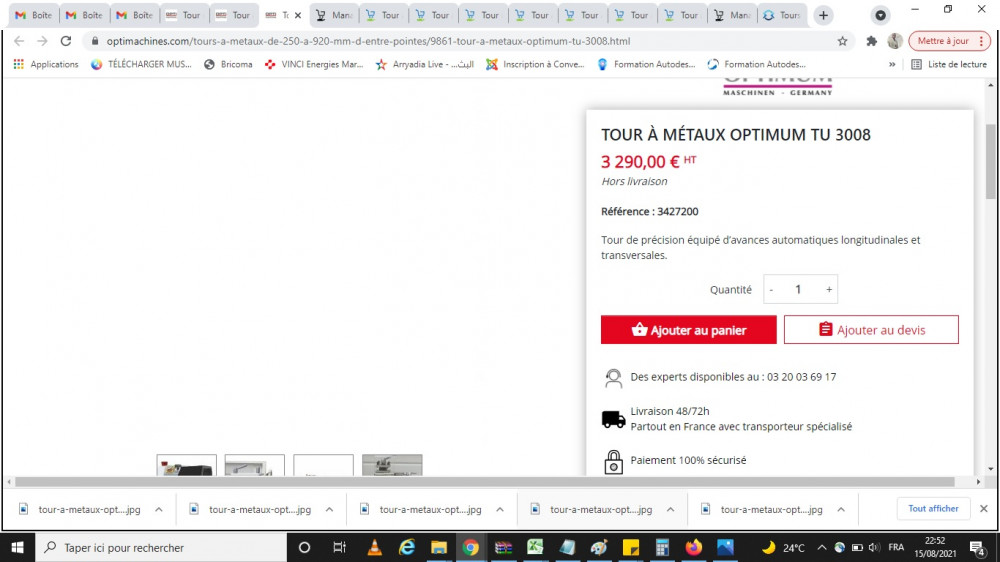Click the quantity input field
Viewport: 1000px width, 562px height.
click(799, 289)
